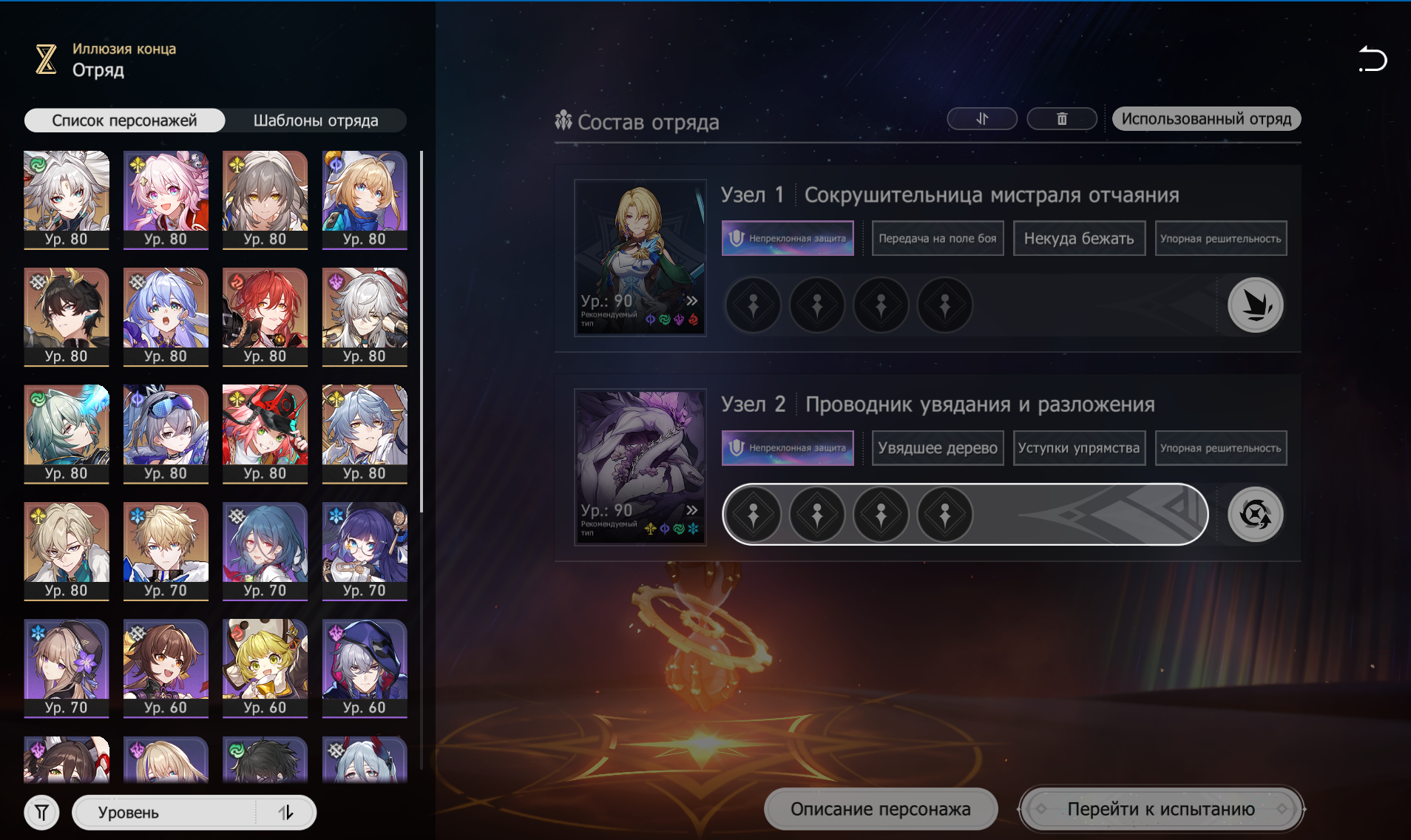
Task: Expand Node 2 boss details chevron
Action: click(x=691, y=509)
